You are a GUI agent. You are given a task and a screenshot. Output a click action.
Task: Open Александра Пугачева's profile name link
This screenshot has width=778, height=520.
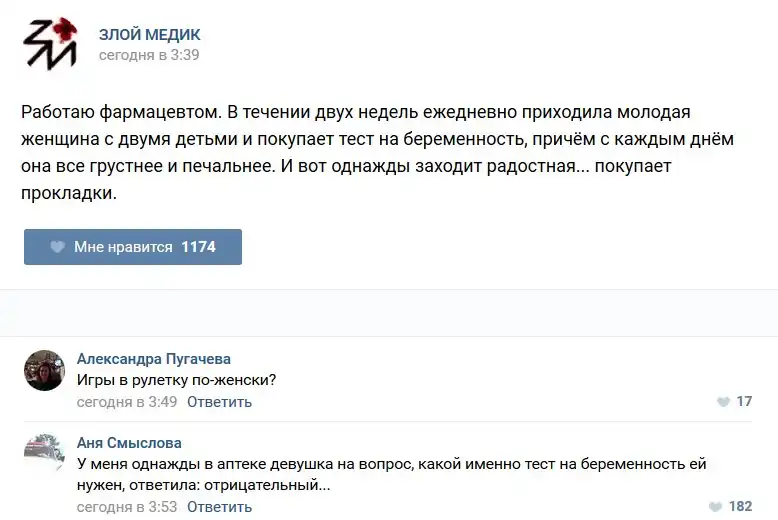[153, 359]
